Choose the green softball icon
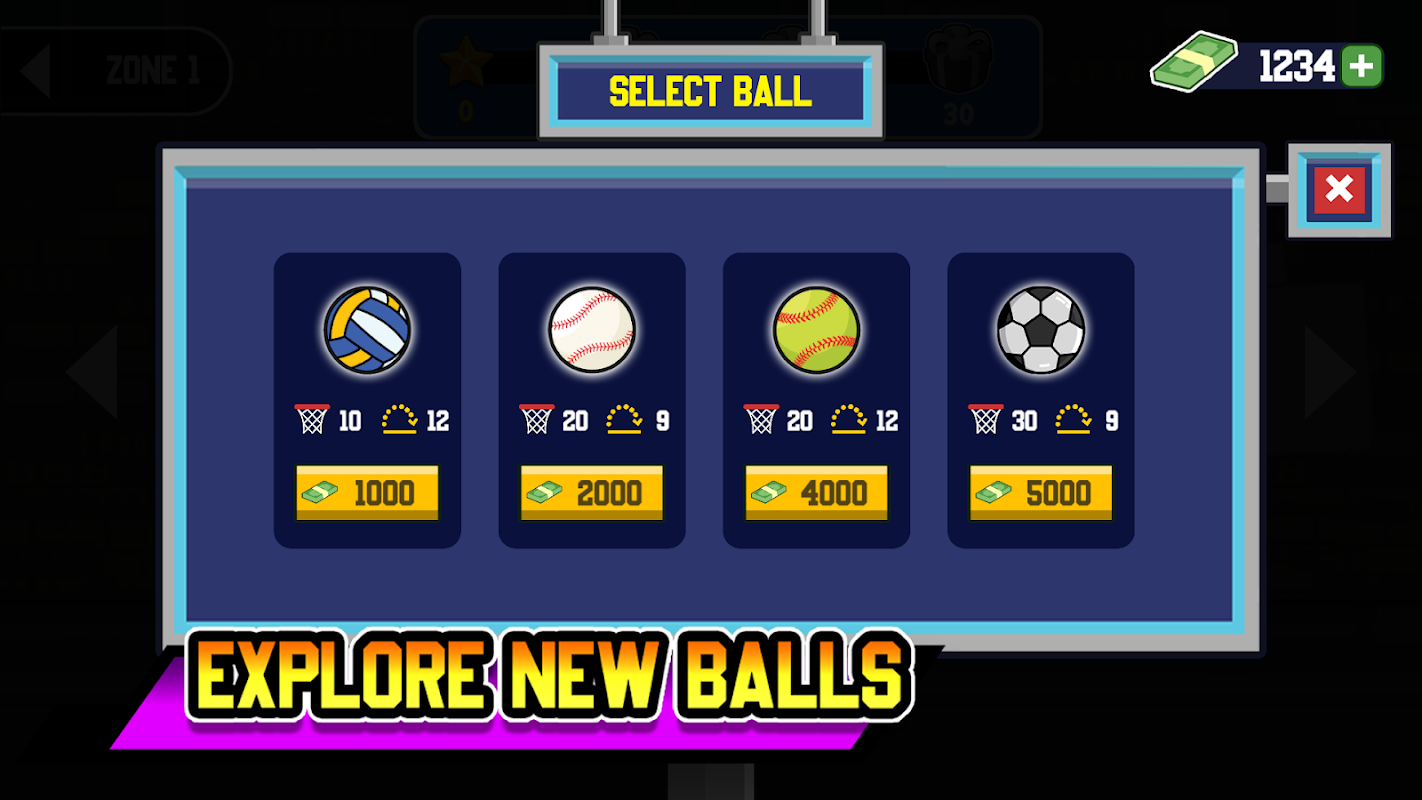The image size is (1422, 800). 816,330
